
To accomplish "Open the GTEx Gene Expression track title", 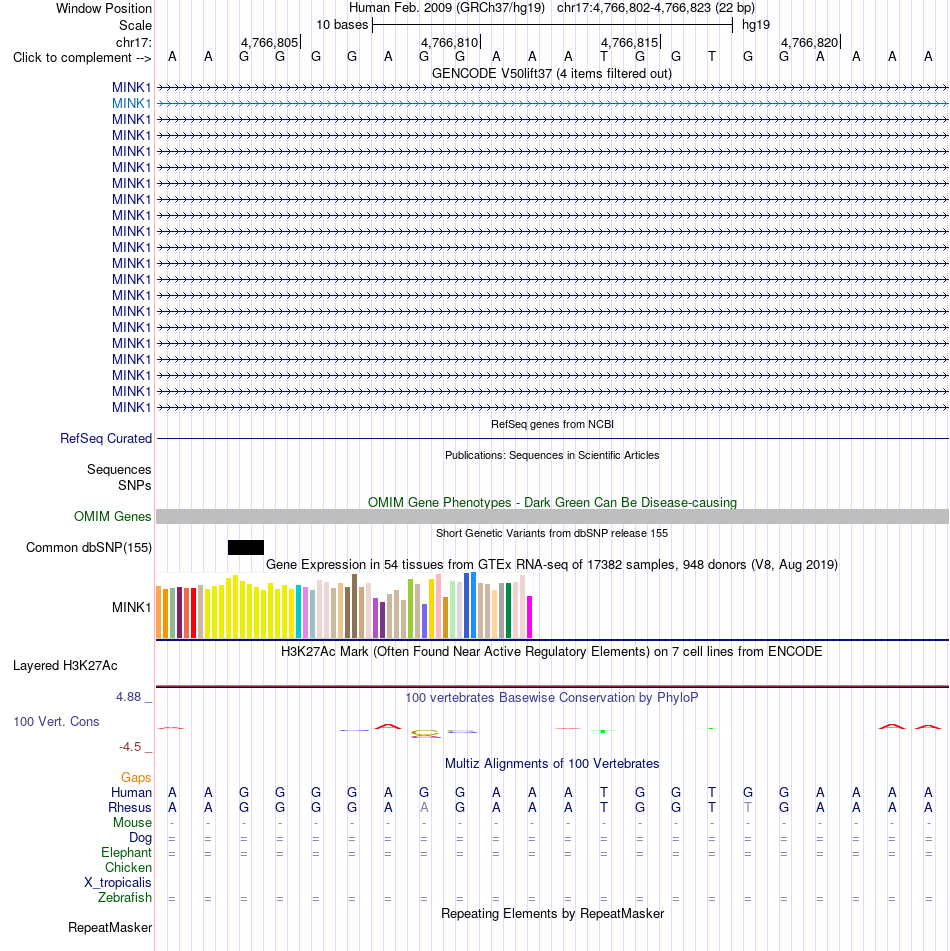I will tap(551, 565).
